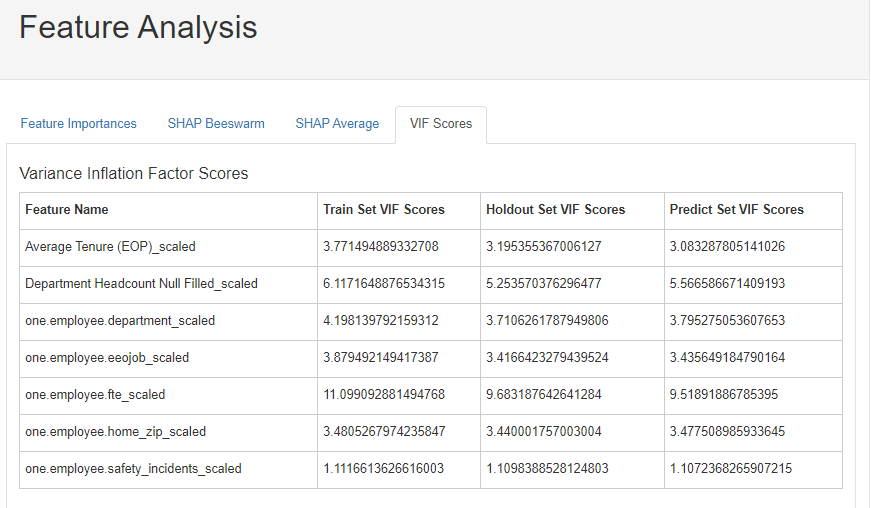Click the Holdout Set VIF Scores header

coord(555,210)
